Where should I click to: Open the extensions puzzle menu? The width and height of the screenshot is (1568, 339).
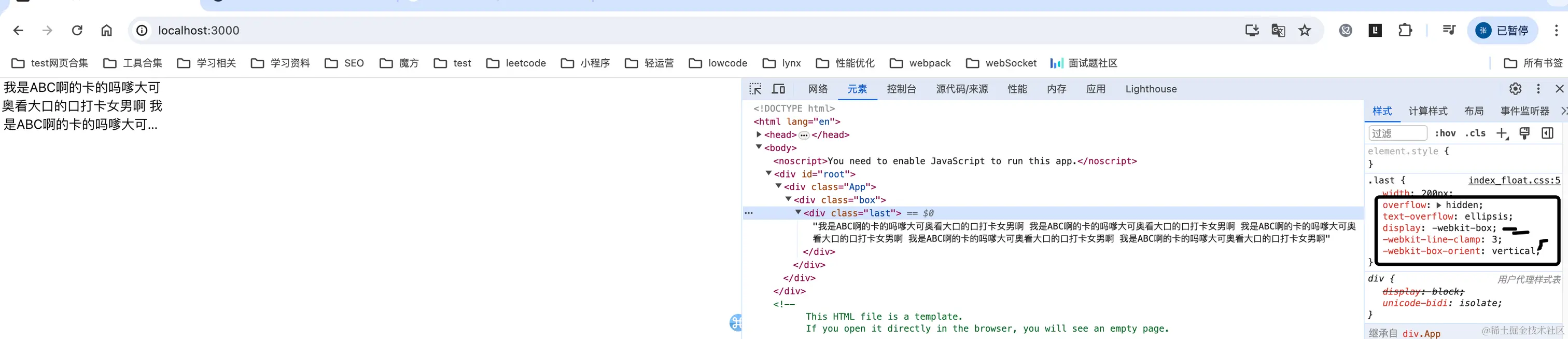pos(1405,31)
